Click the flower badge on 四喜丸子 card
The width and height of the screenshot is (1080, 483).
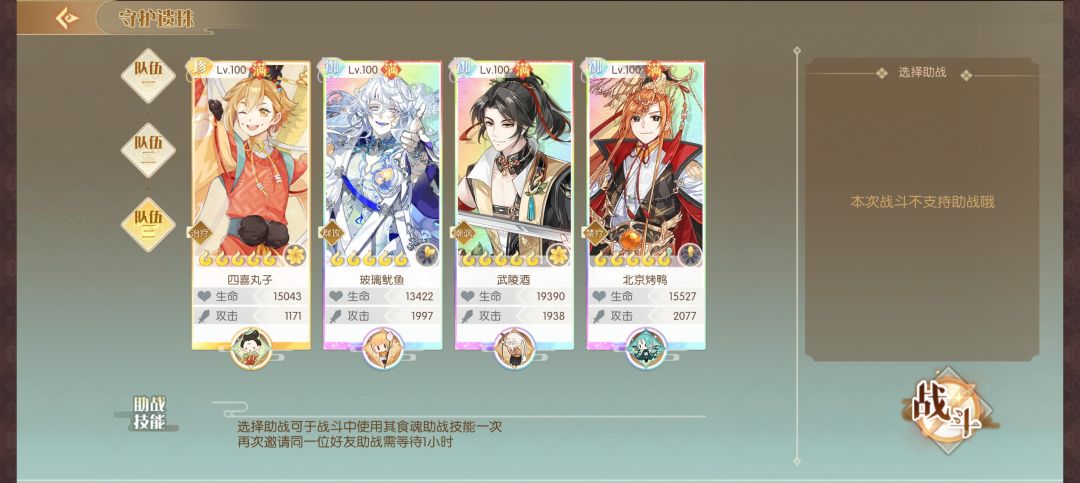(x=295, y=256)
